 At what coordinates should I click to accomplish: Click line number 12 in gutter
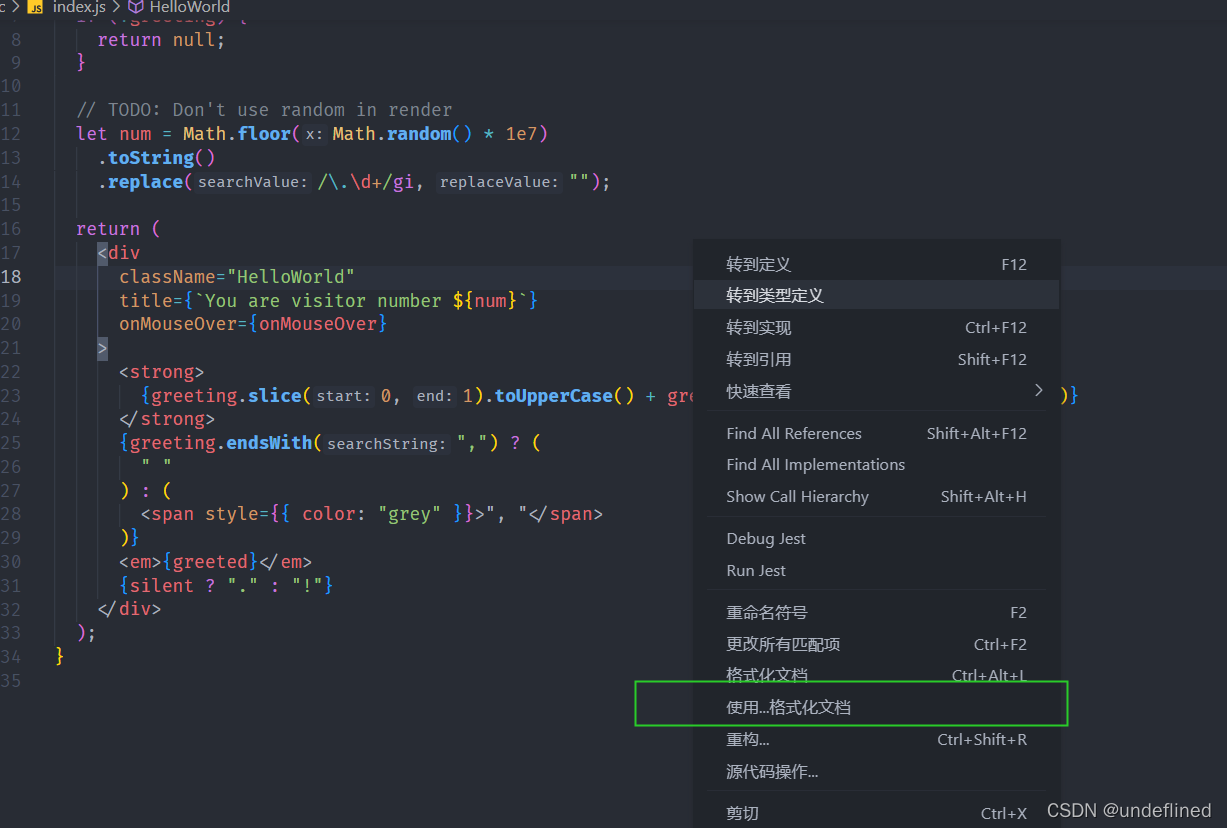tap(11, 133)
